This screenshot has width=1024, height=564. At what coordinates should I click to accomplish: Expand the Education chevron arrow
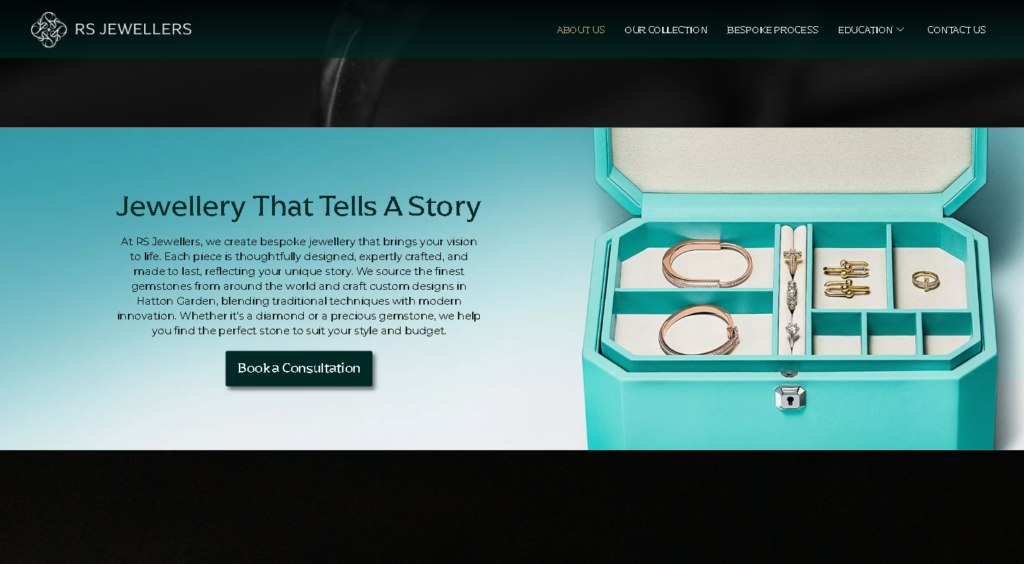pos(900,29)
